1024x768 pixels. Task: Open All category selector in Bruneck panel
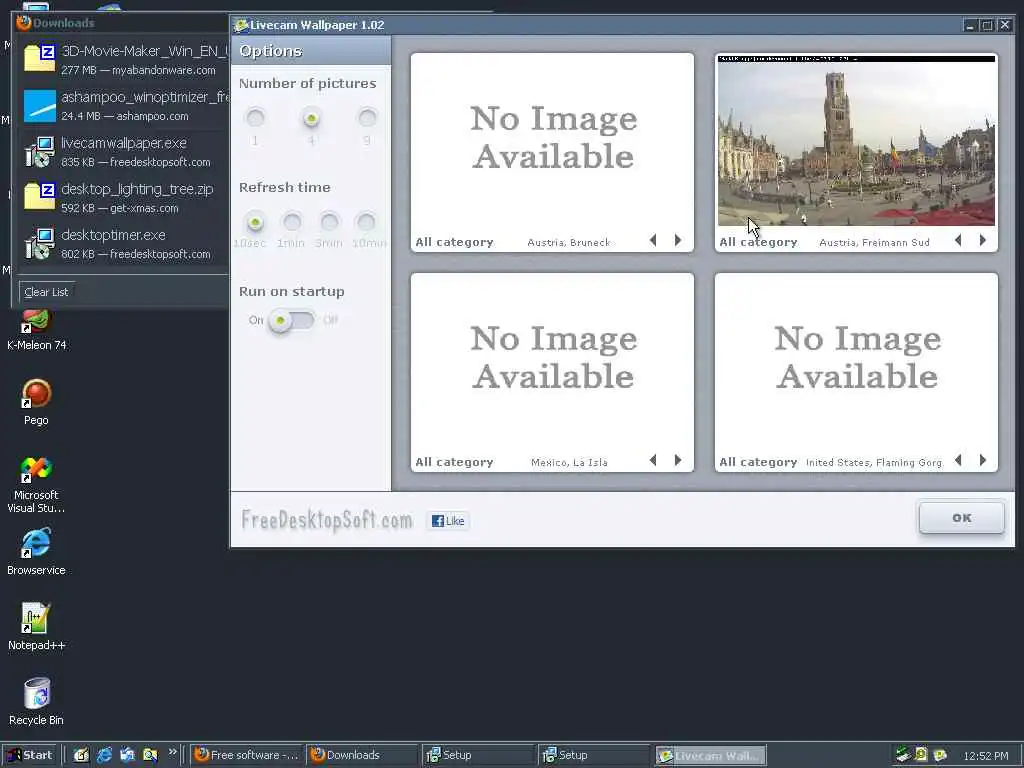(455, 242)
